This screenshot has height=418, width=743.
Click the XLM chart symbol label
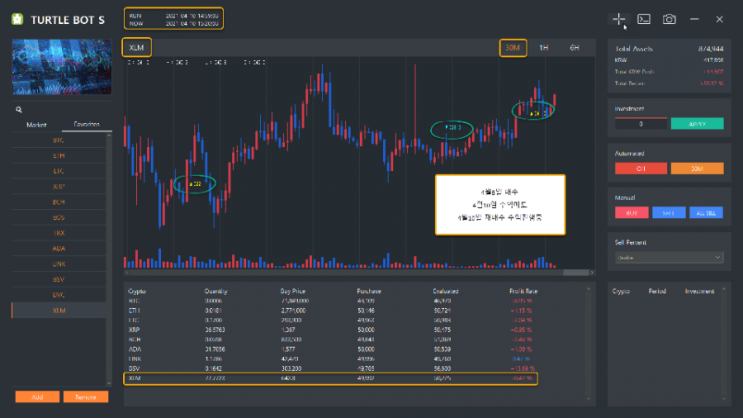pos(136,47)
